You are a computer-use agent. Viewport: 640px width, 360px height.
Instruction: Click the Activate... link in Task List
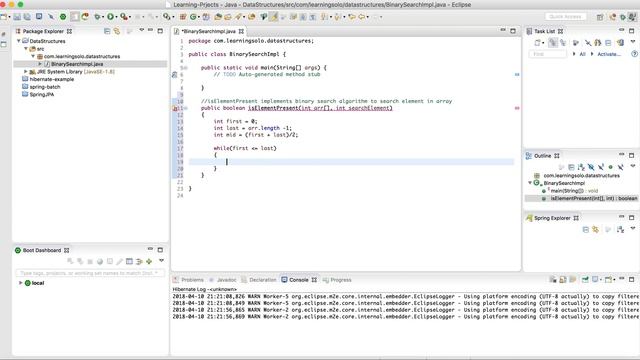pos(609,54)
